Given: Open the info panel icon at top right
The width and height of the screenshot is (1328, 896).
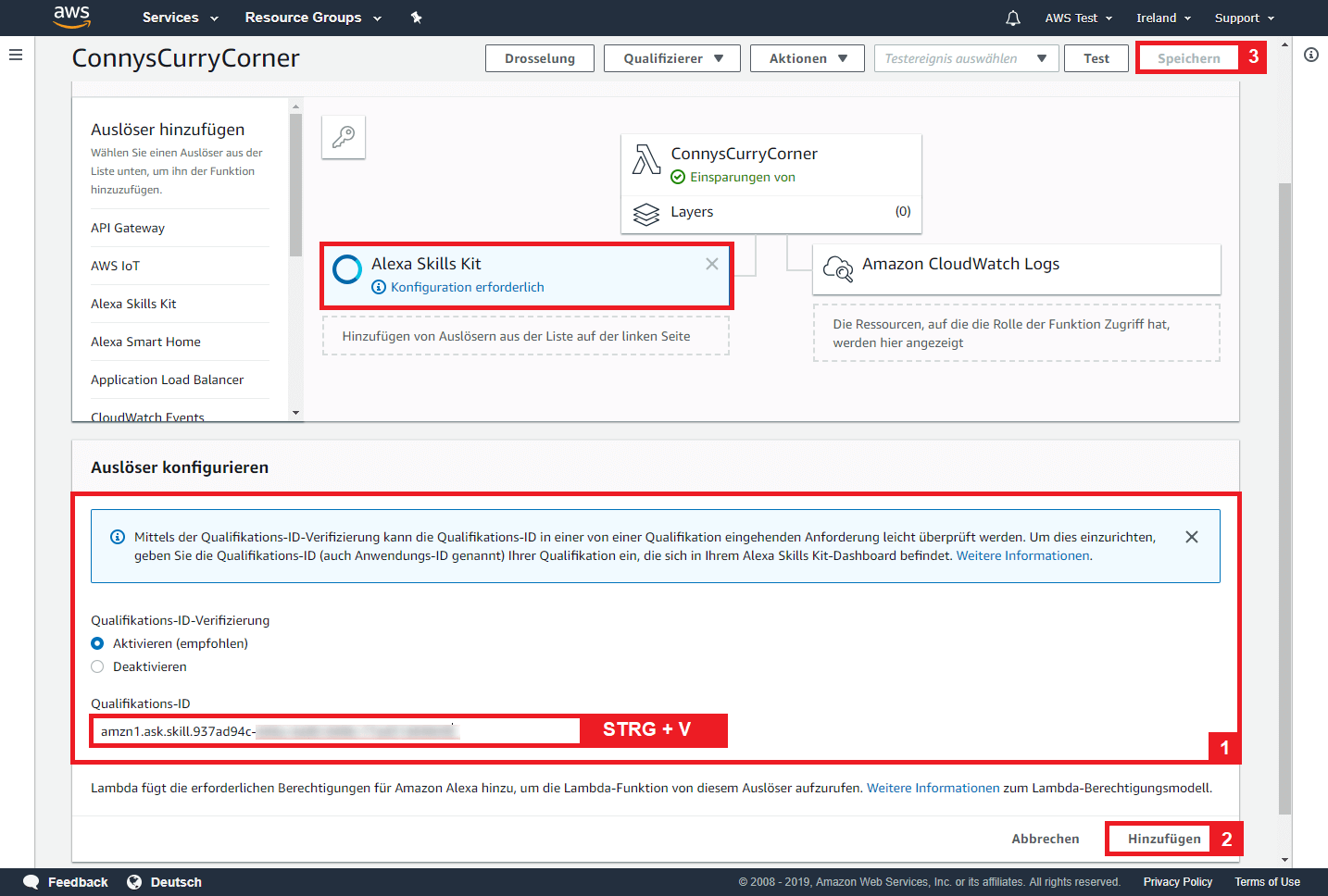Looking at the screenshot, I should [x=1311, y=55].
